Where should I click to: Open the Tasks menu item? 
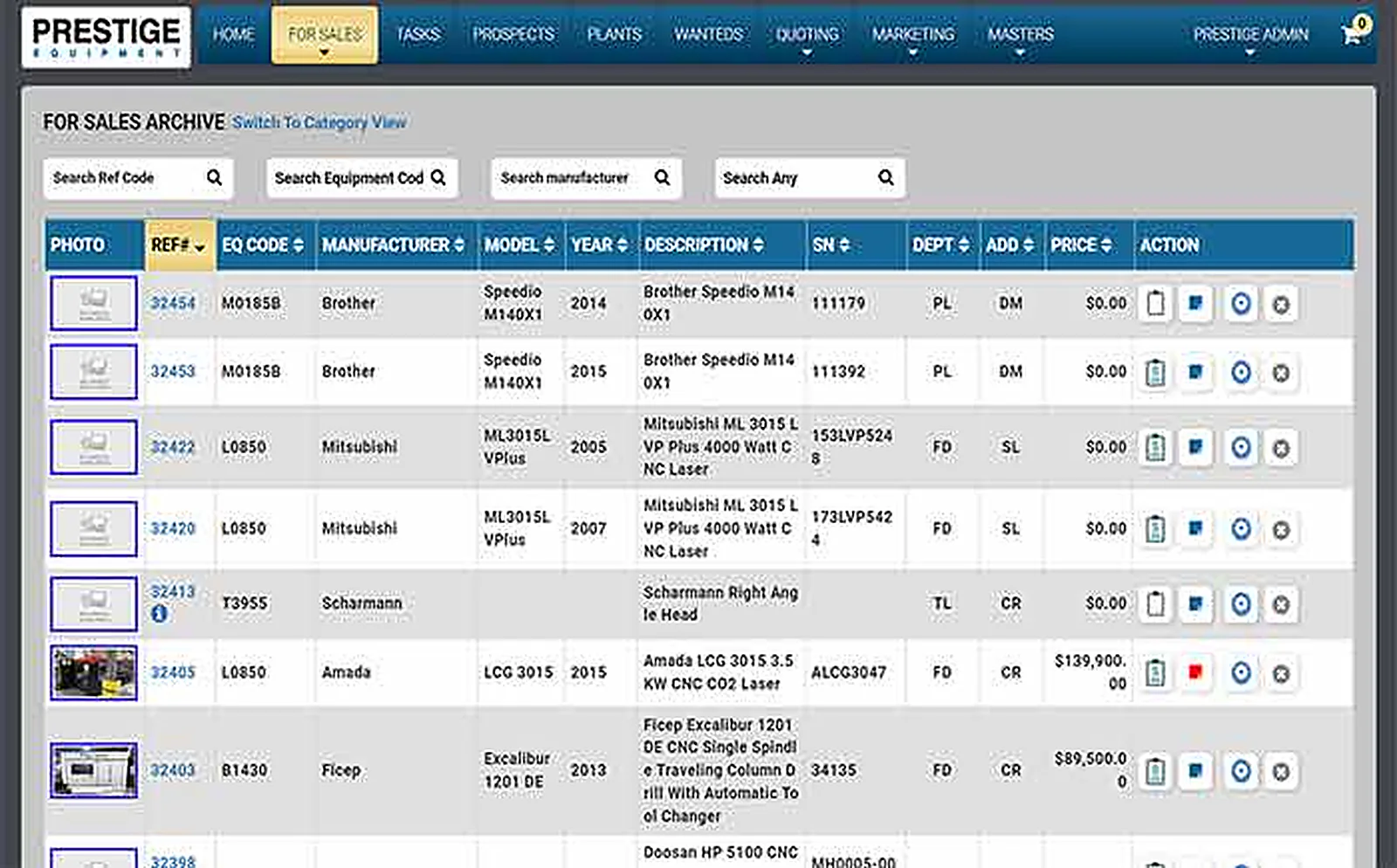[418, 35]
